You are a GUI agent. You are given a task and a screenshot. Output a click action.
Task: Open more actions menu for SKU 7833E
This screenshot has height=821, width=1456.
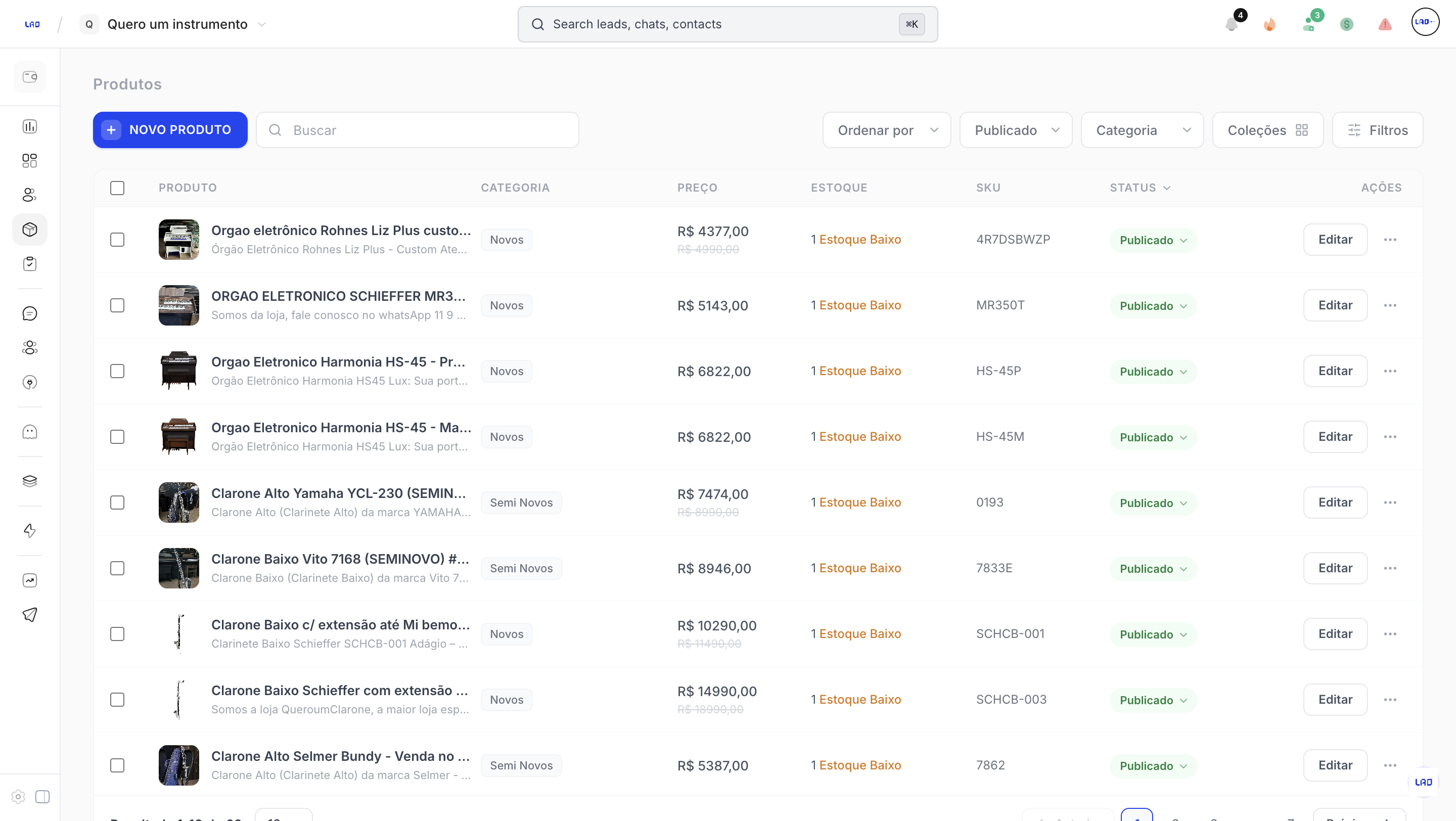(1390, 568)
